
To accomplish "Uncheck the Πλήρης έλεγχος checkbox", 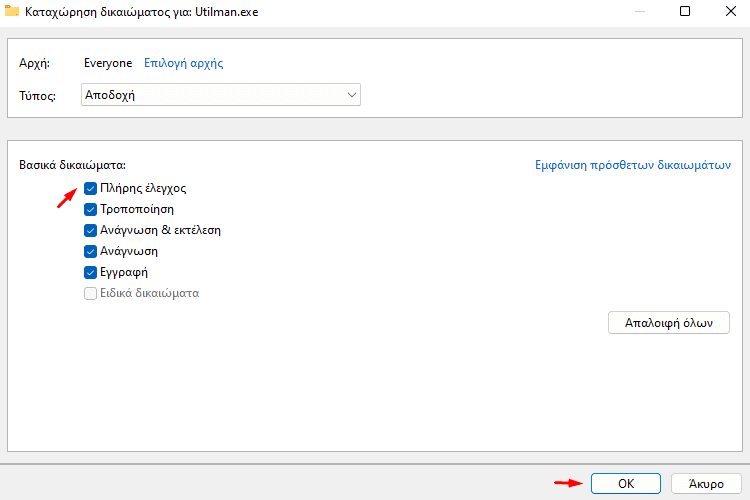I will coord(90,189).
